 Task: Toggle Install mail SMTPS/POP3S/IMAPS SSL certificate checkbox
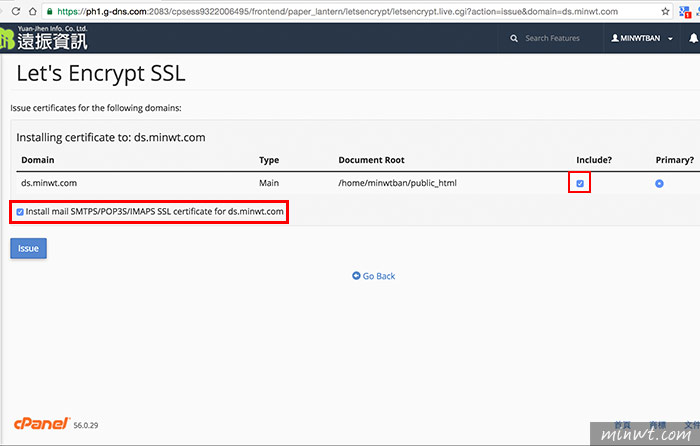(20, 212)
